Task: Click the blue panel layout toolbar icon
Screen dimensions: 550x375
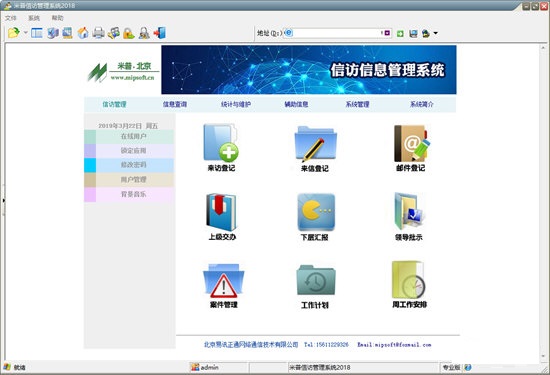Action: (x=37, y=33)
